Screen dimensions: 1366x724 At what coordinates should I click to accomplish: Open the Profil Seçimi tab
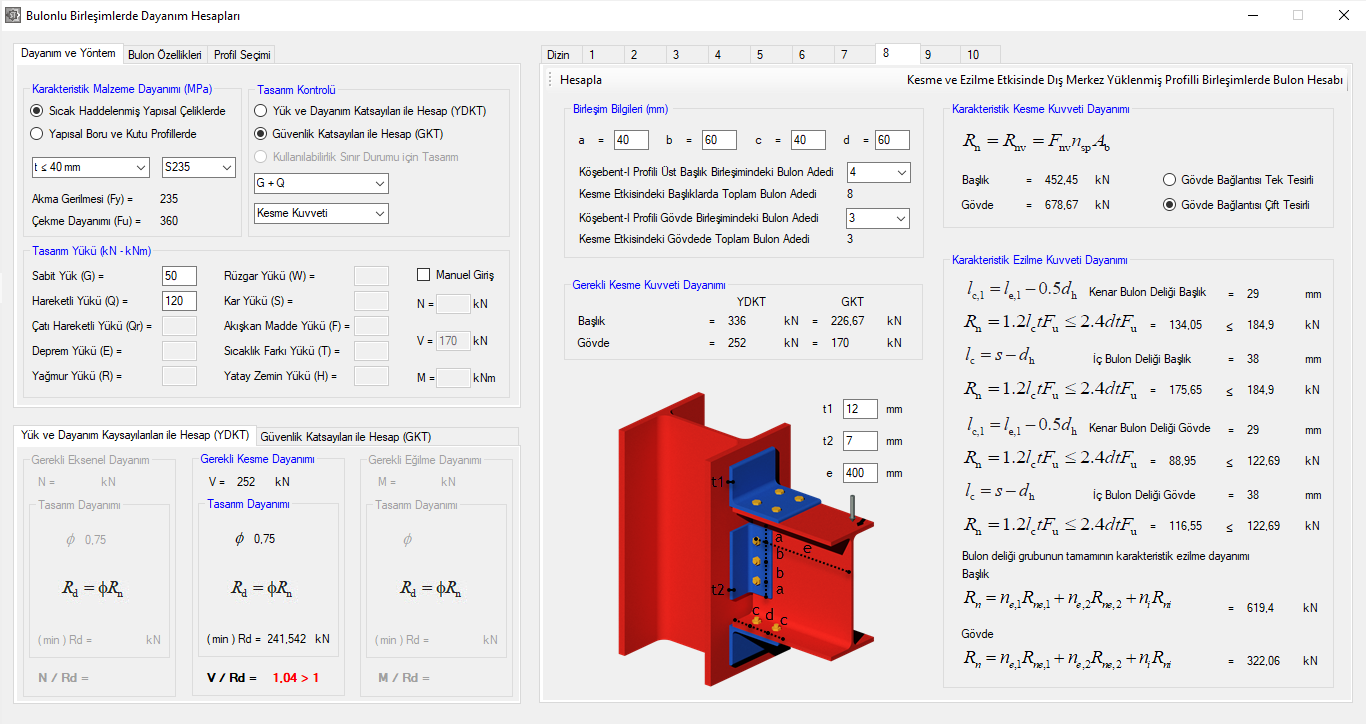coord(241,55)
